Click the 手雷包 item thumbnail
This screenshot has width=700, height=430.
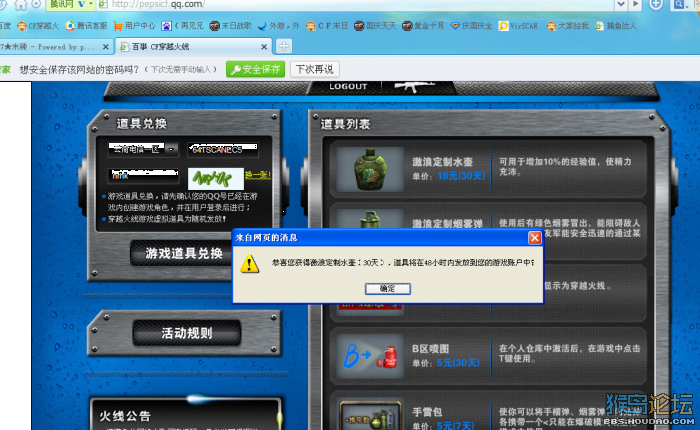pyautogui.click(x=370, y=415)
